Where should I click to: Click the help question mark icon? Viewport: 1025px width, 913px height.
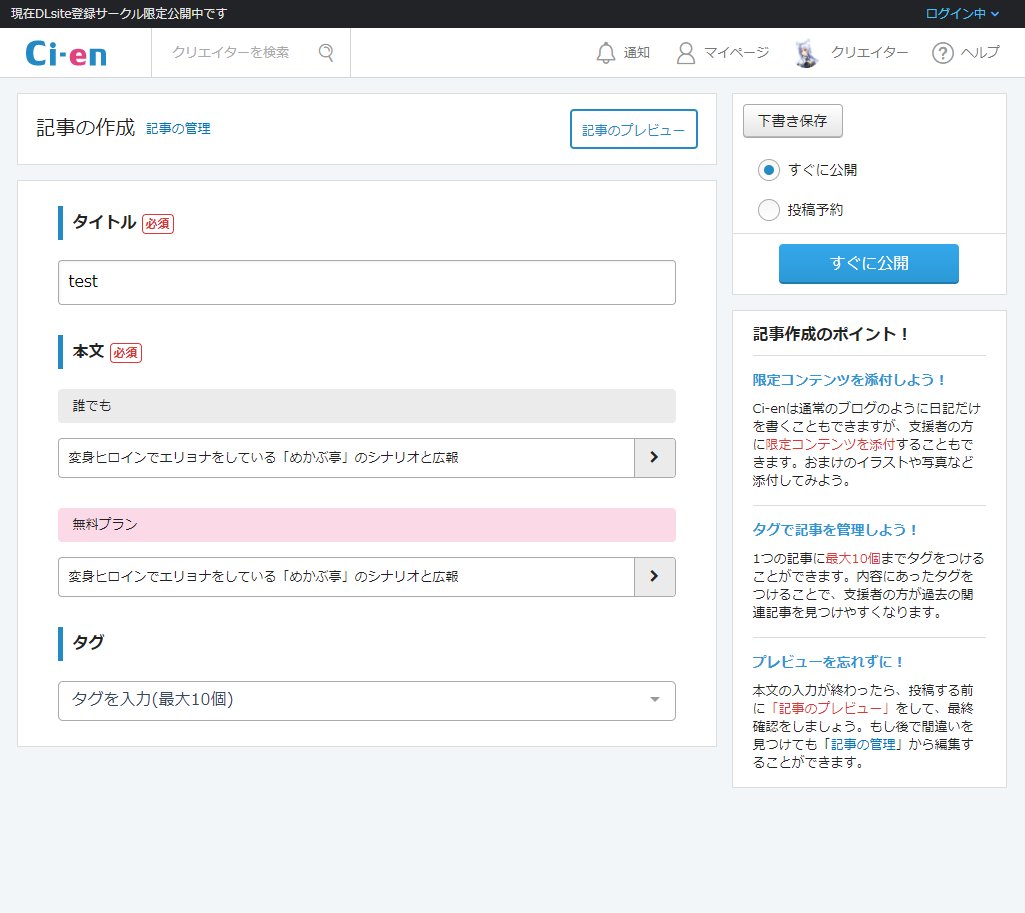point(943,53)
